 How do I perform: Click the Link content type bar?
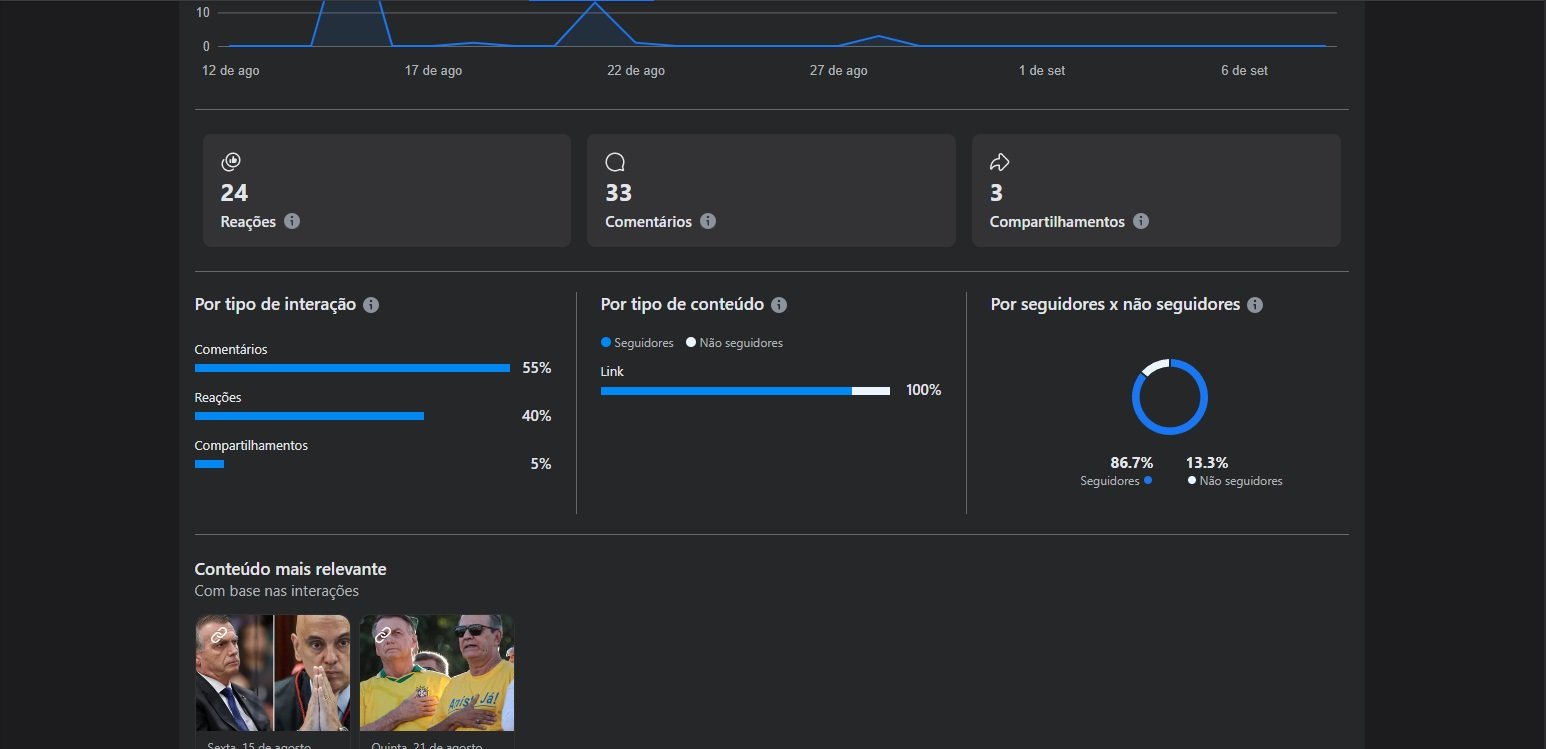click(x=745, y=391)
